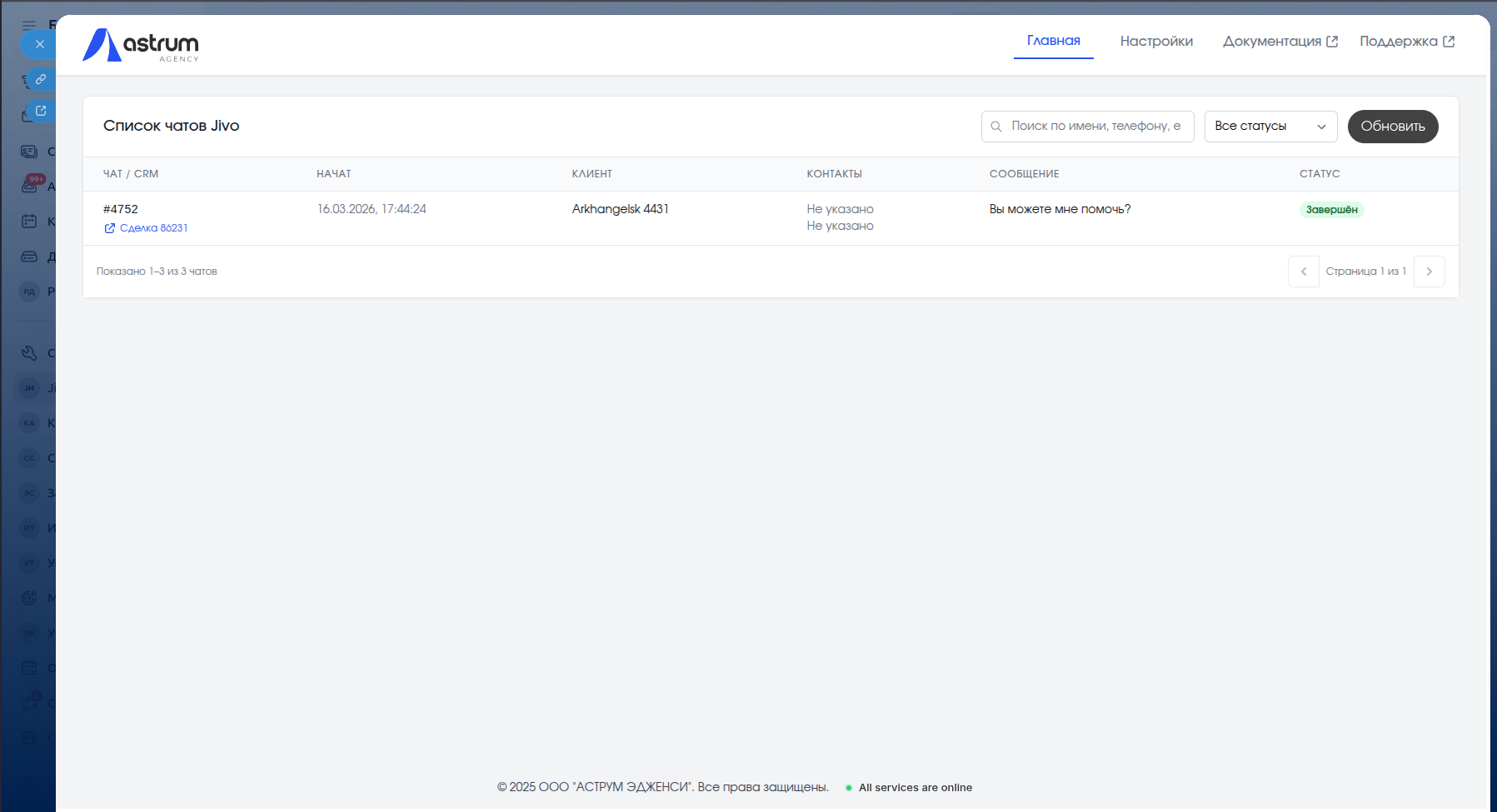The image size is (1497, 812).
Task: Go to next page arrow in pagination
Action: click(1429, 271)
